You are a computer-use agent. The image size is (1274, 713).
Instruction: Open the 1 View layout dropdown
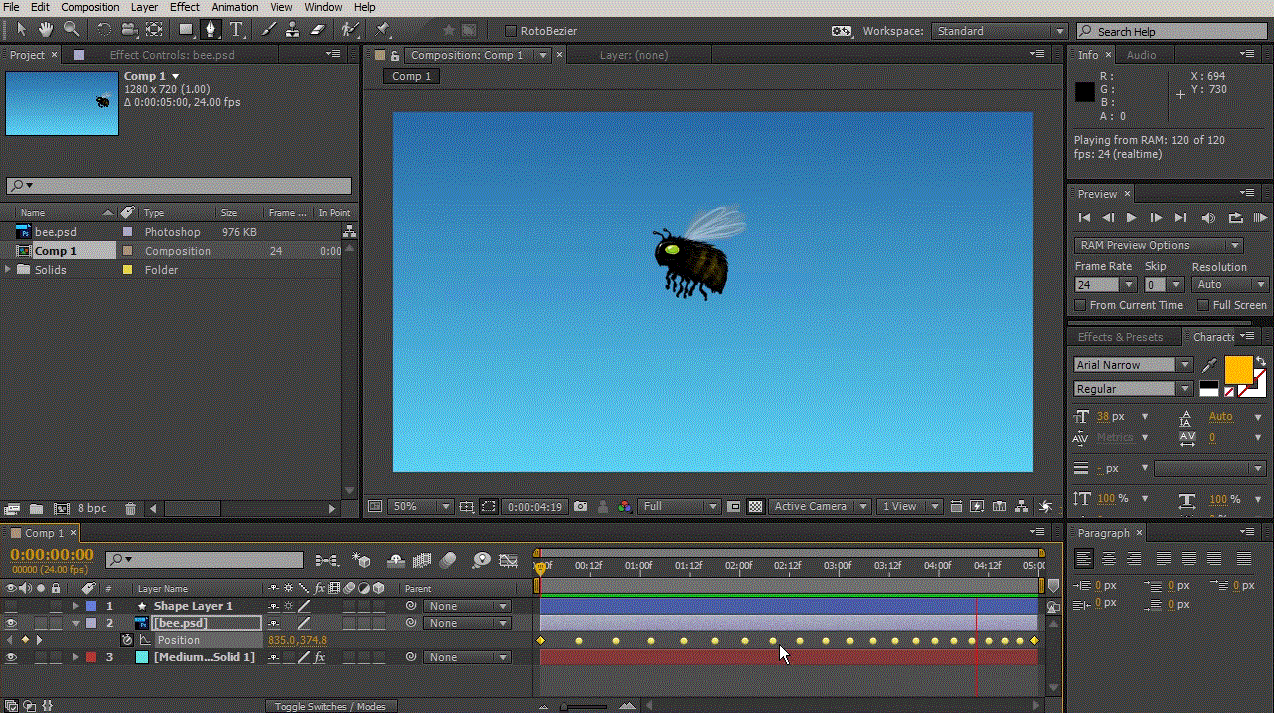(908, 507)
